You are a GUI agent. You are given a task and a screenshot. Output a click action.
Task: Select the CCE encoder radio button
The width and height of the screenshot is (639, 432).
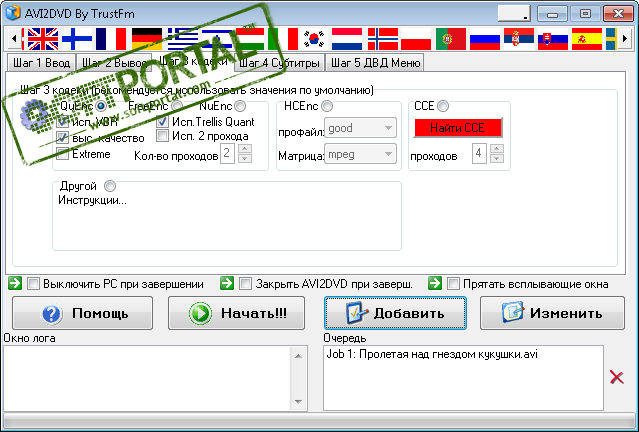point(443,106)
